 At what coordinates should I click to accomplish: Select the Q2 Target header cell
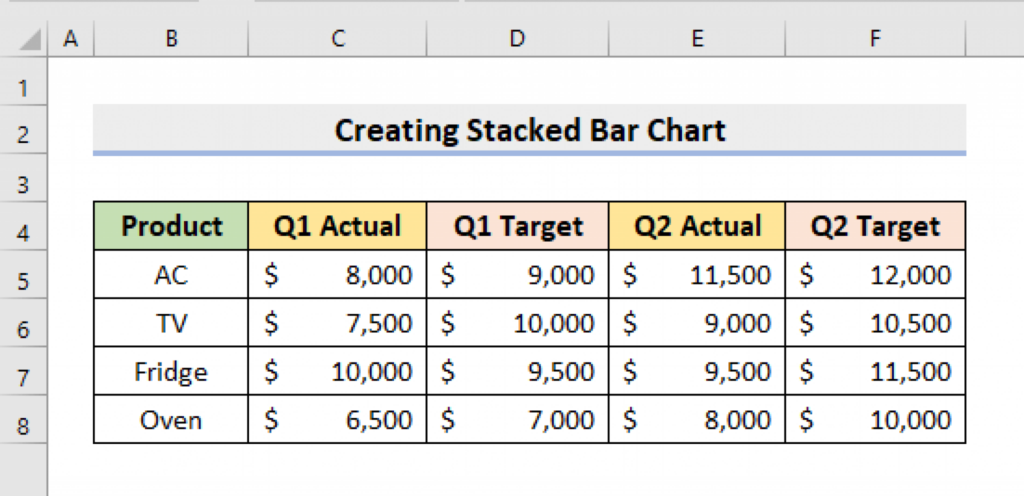875,226
